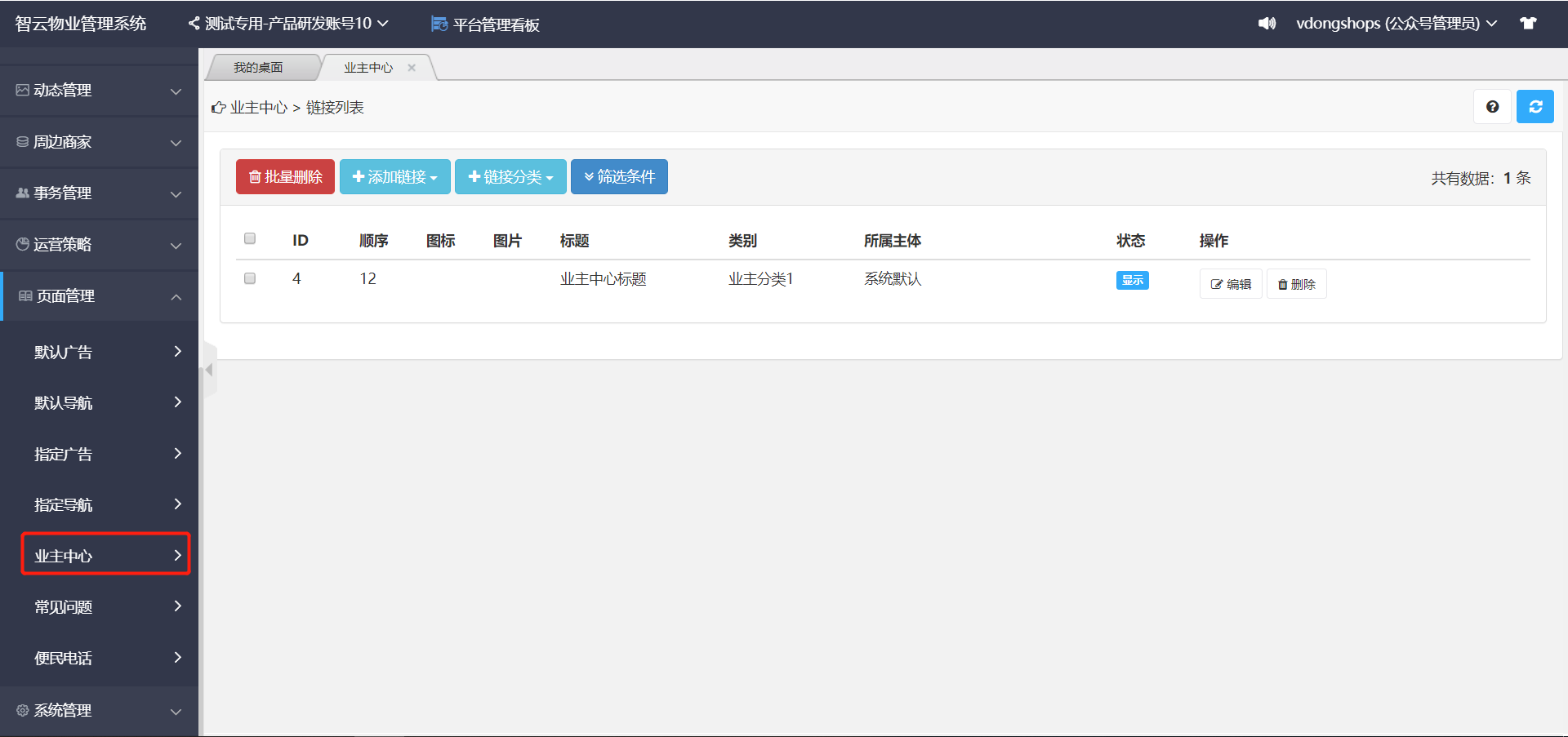This screenshot has width=1568, height=737.
Task: Click the 智云物业管理系统 title
Action: point(80,24)
